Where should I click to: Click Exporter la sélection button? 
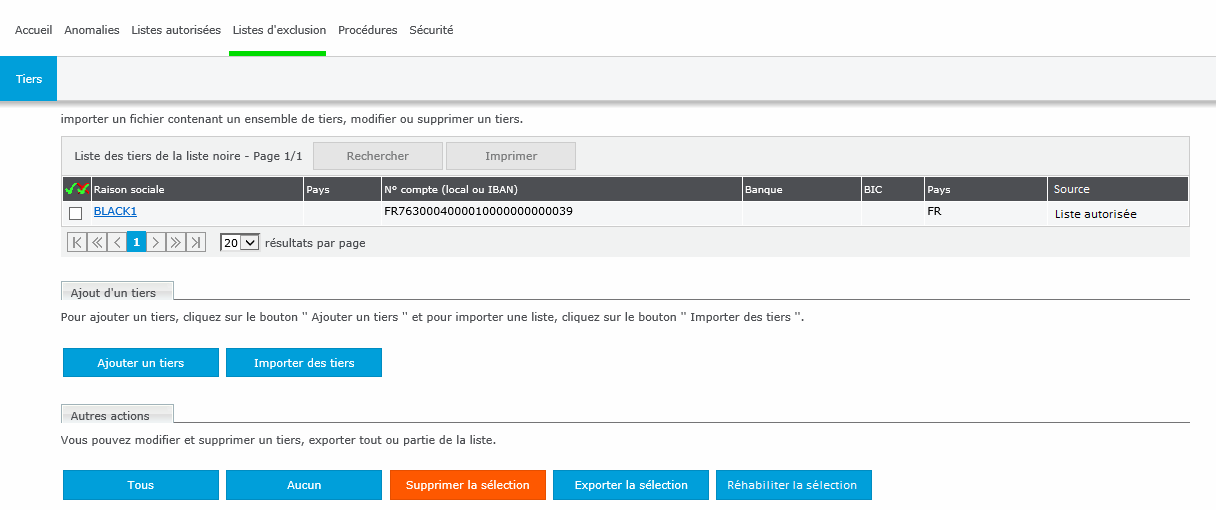[631, 485]
